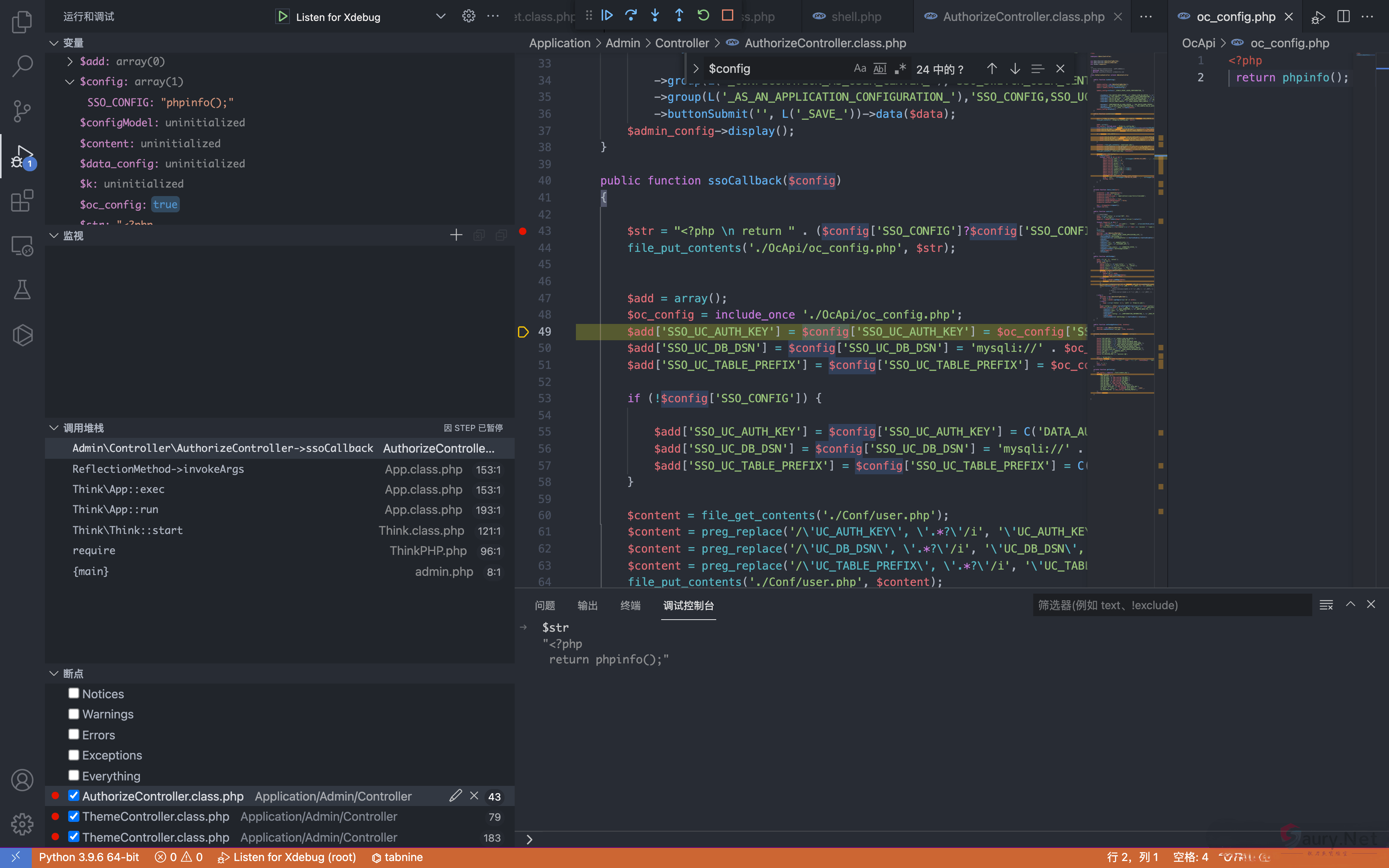
Task: Collapse the $config array variable
Action: [70, 81]
